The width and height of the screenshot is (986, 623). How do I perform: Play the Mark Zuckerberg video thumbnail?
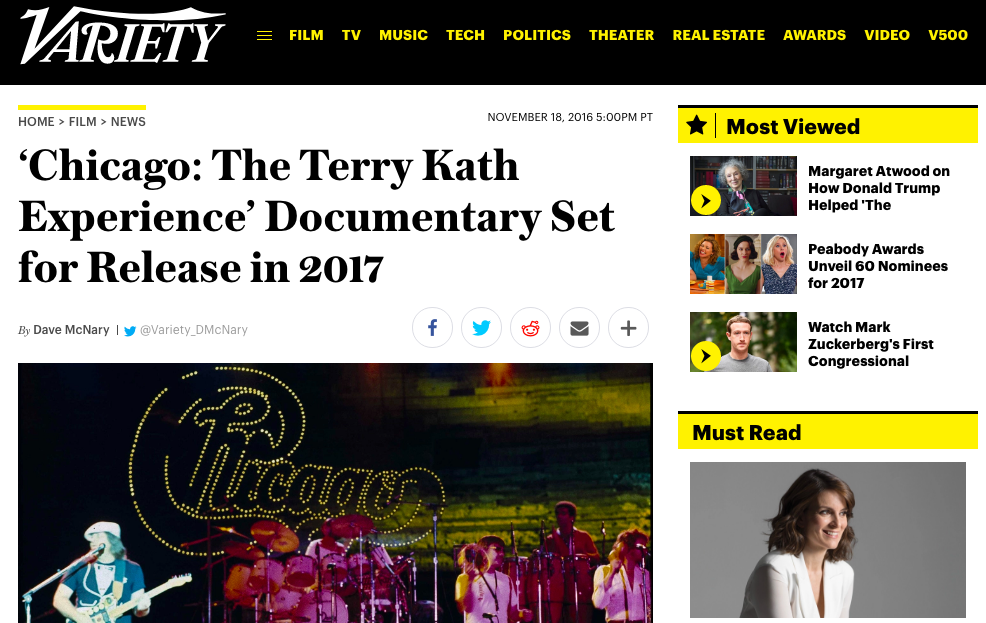coord(743,342)
